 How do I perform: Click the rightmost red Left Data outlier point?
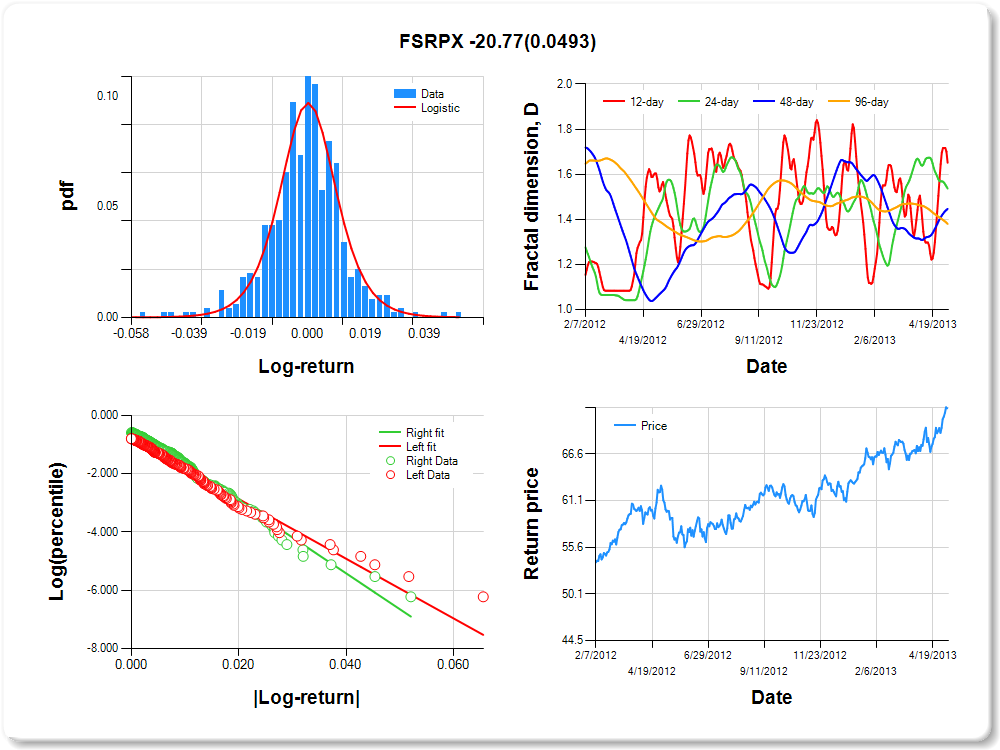(x=483, y=597)
